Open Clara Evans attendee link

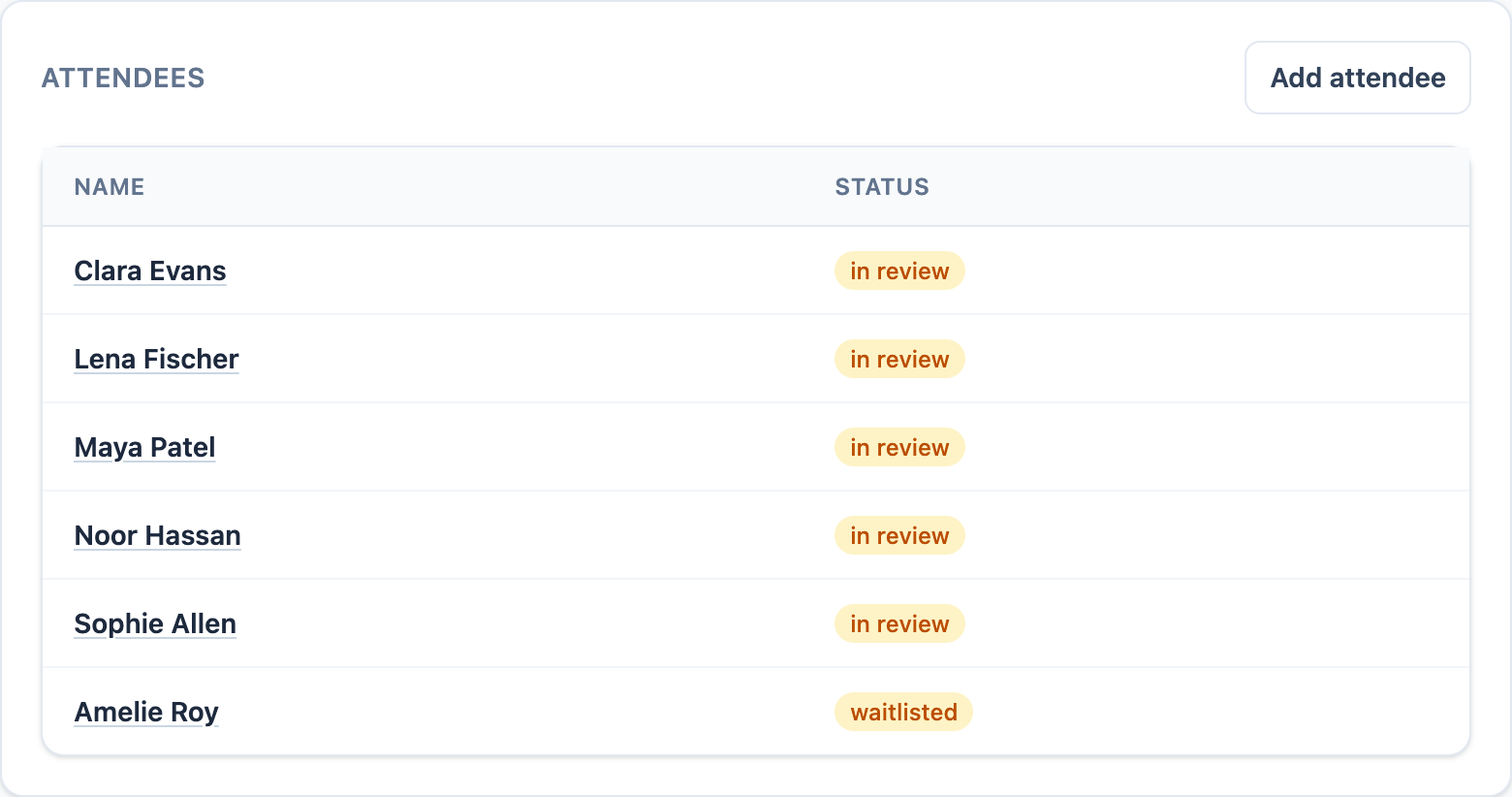pos(150,271)
